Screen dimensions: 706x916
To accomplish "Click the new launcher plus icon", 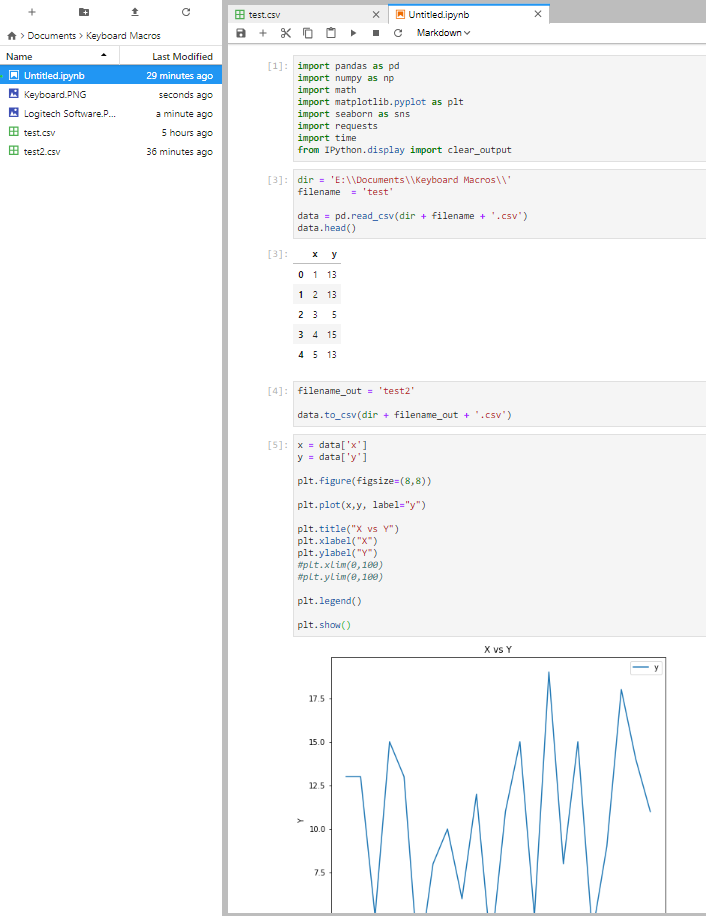I will [x=32, y=12].
